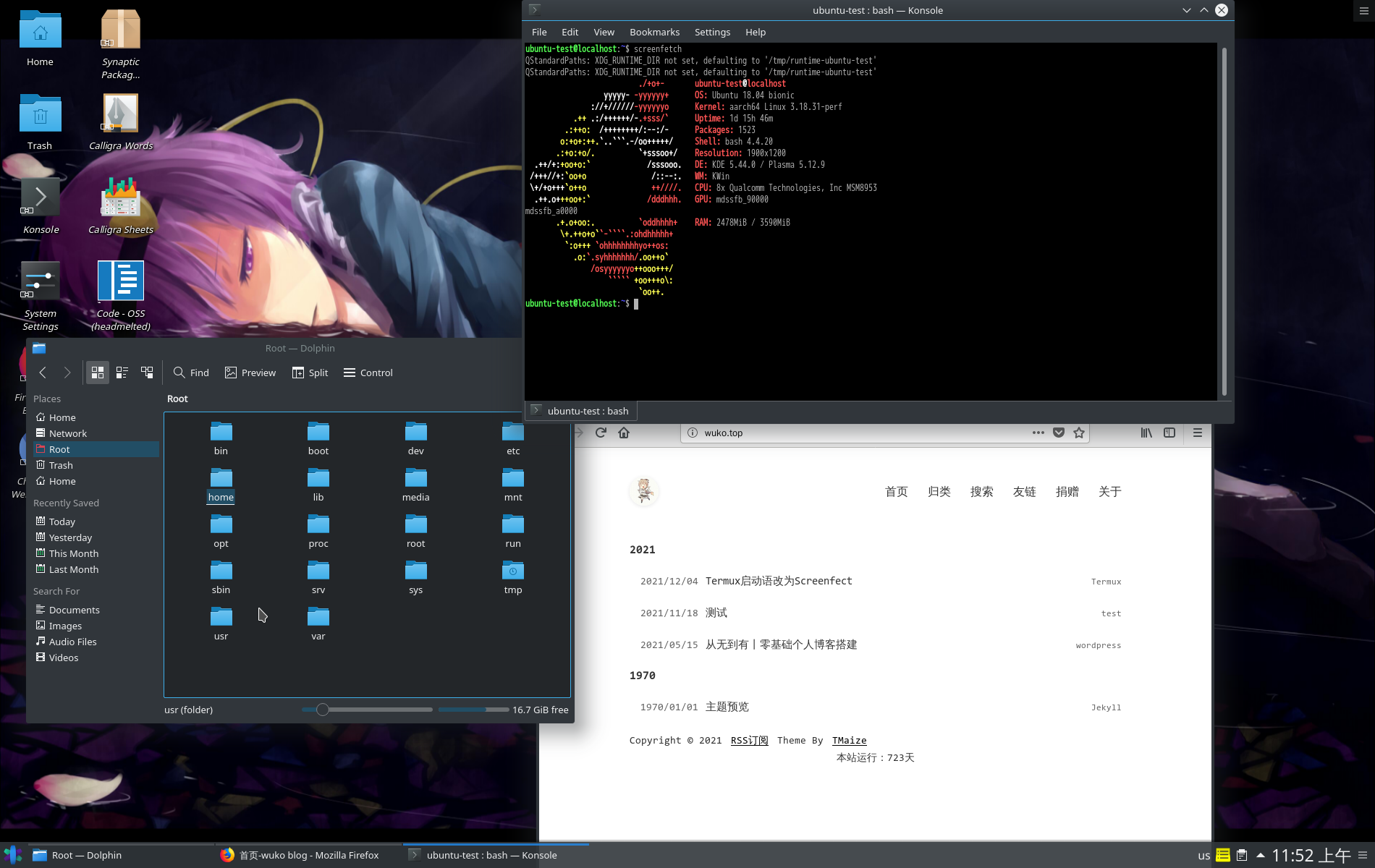
Task: Bookmark the page with the star icon
Action: pyautogui.click(x=1078, y=433)
